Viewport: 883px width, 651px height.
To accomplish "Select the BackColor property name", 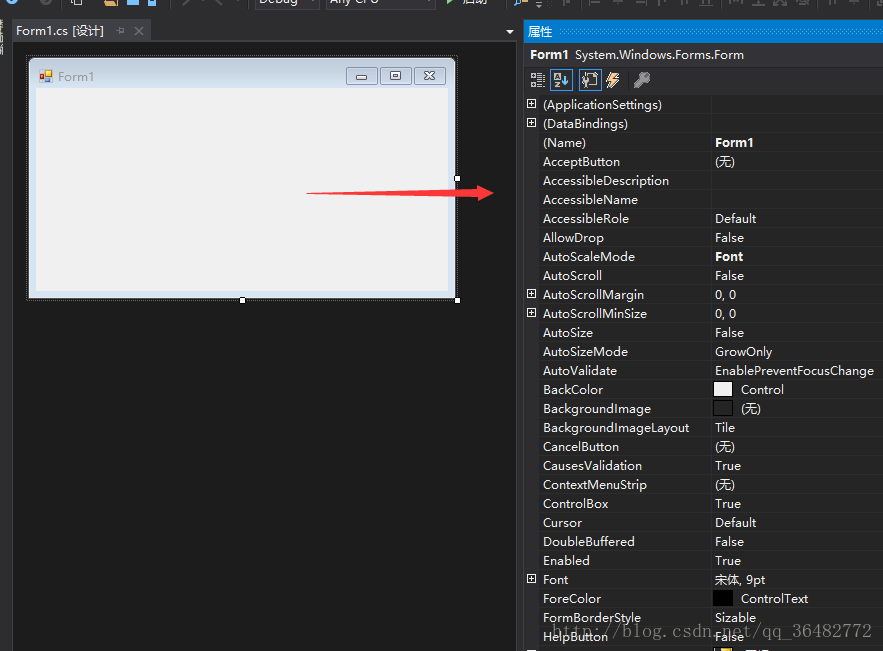I will [x=573, y=390].
